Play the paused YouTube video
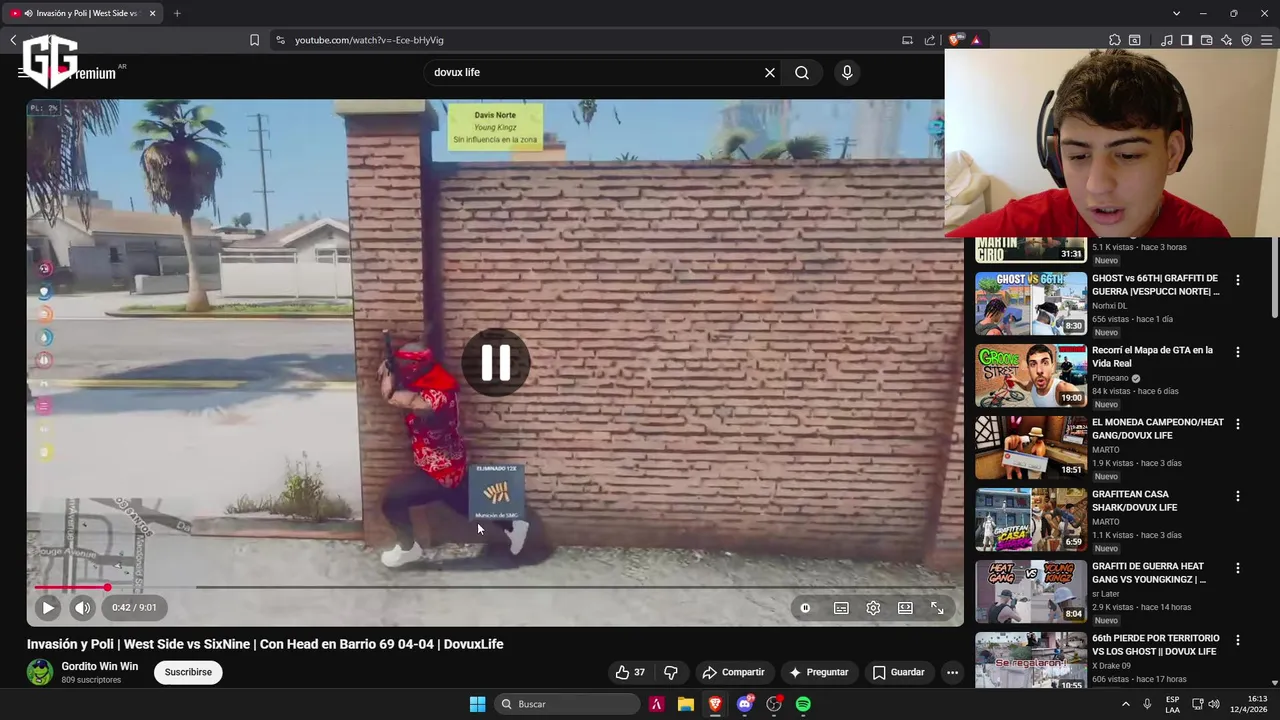 47,607
